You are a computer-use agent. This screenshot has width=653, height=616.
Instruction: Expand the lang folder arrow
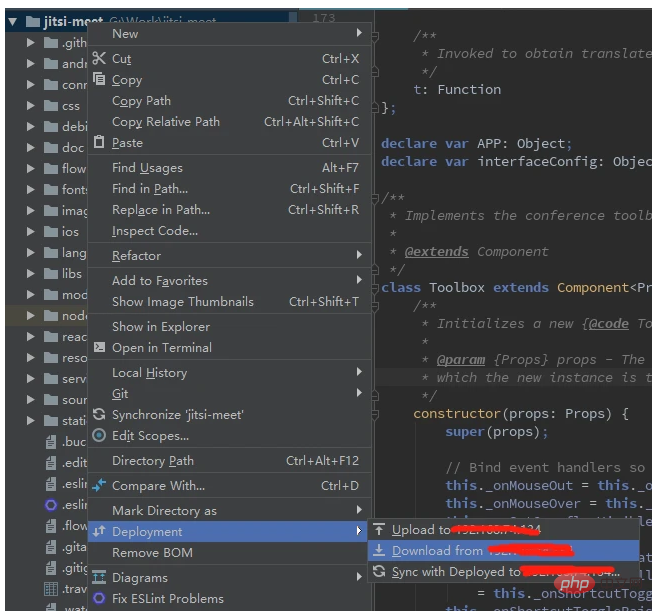click(30, 252)
